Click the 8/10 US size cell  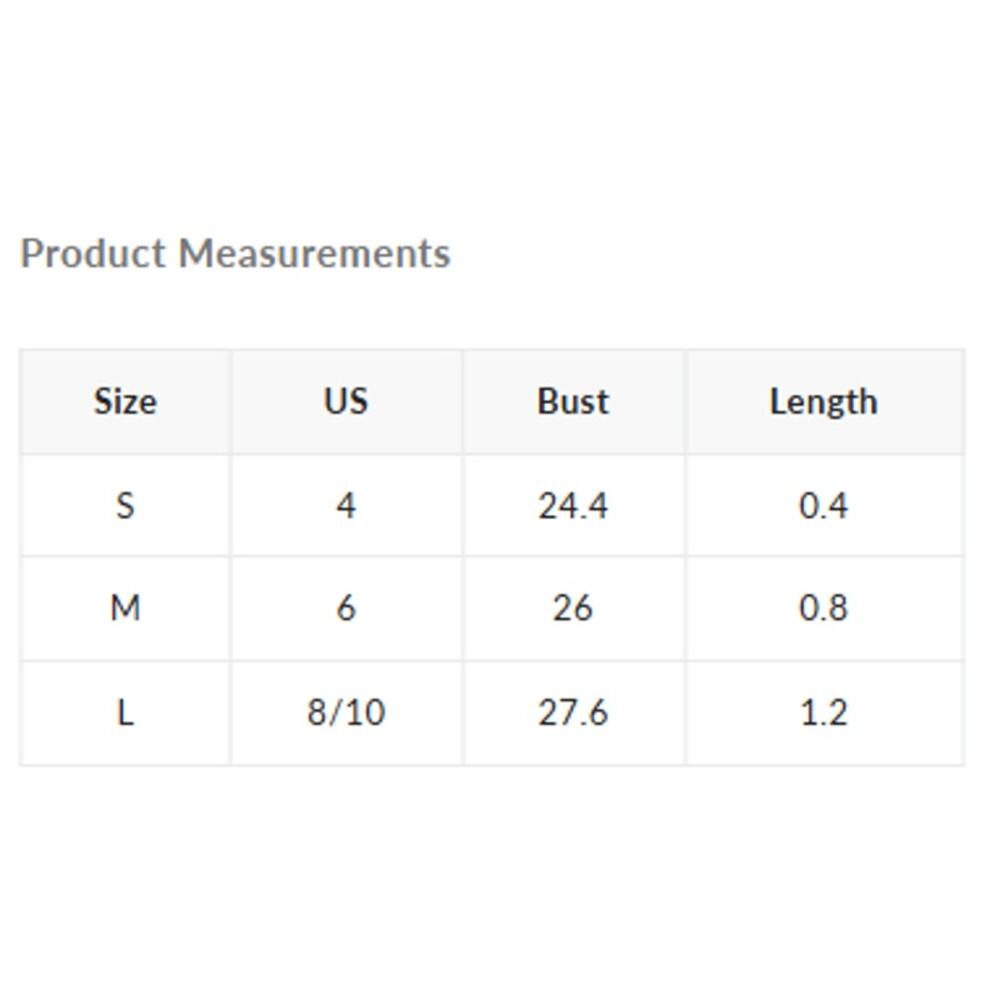346,713
